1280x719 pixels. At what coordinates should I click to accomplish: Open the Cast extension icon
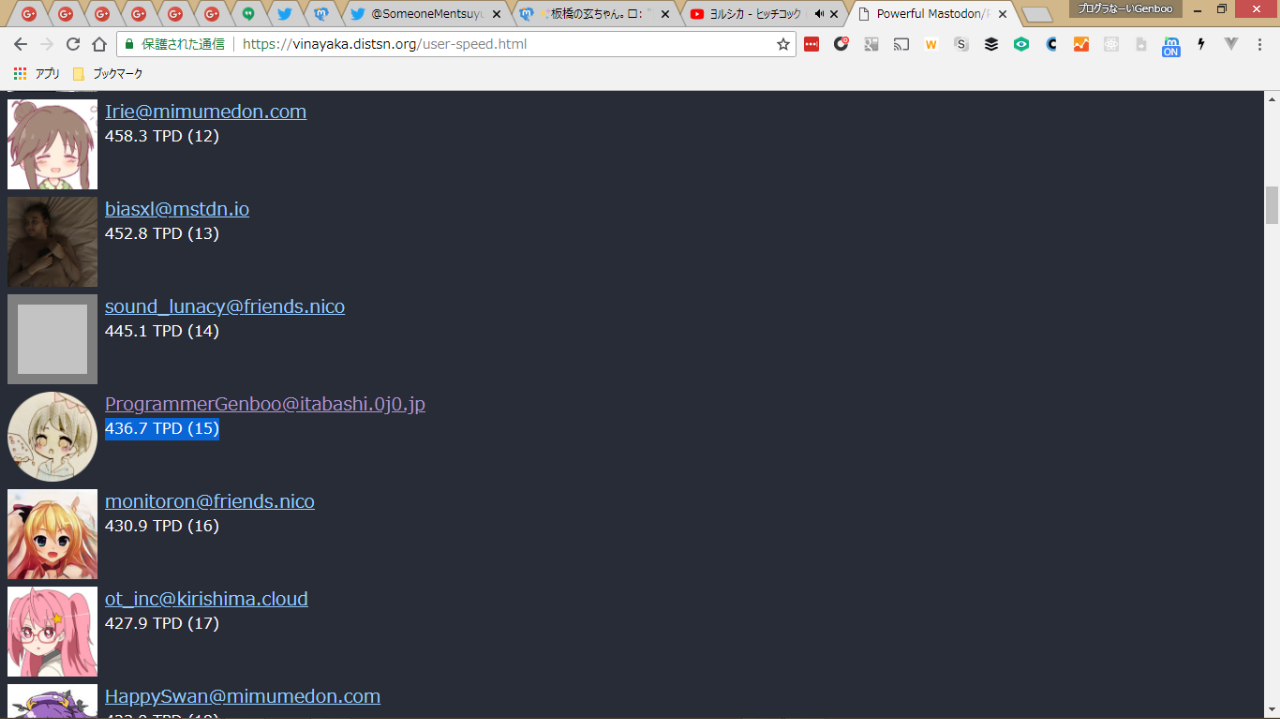pos(901,44)
